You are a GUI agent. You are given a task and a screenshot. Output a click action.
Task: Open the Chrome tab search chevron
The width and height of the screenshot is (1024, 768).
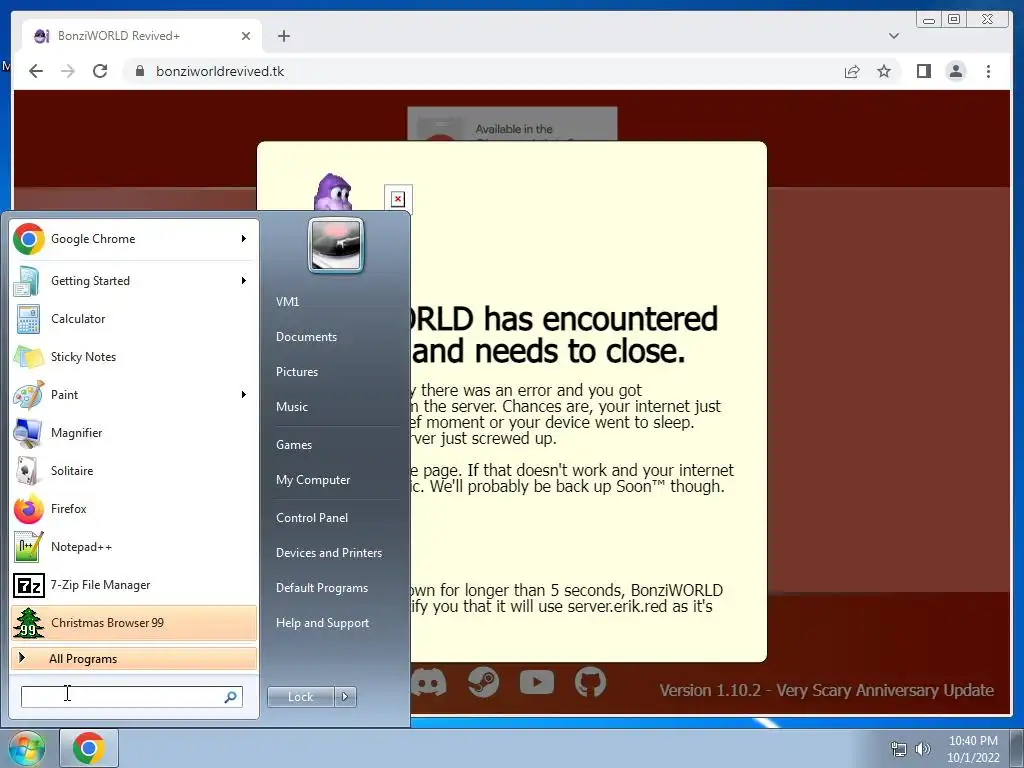894,36
